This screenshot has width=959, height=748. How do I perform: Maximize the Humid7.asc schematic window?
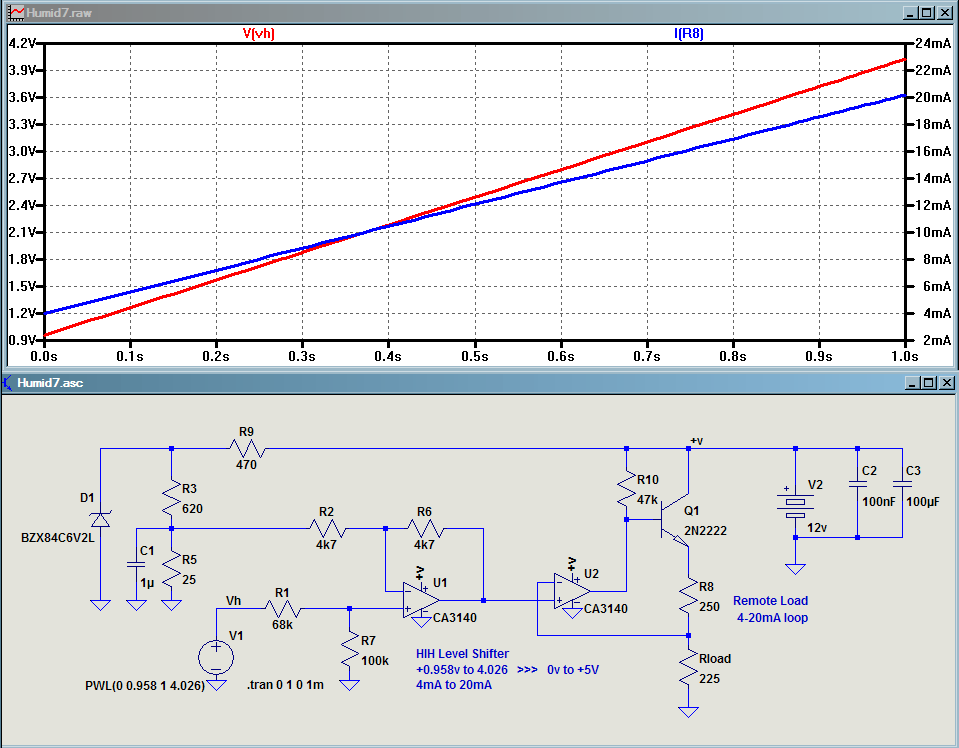(x=929, y=383)
